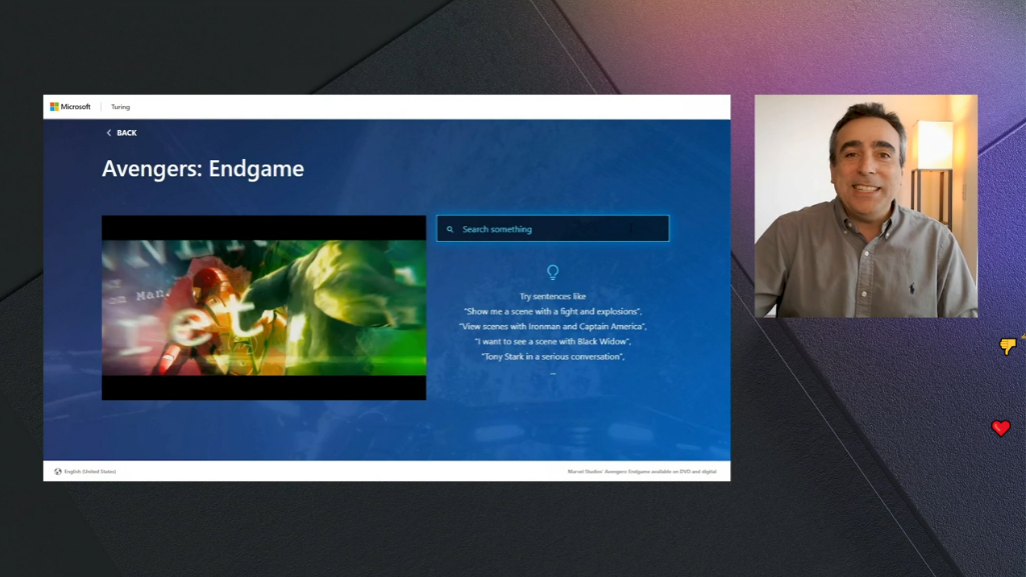Image resolution: width=1026 pixels, height=577 pixels.
Task: Select suggestion about Ironman and Captain America
Action: coord(553,326)
